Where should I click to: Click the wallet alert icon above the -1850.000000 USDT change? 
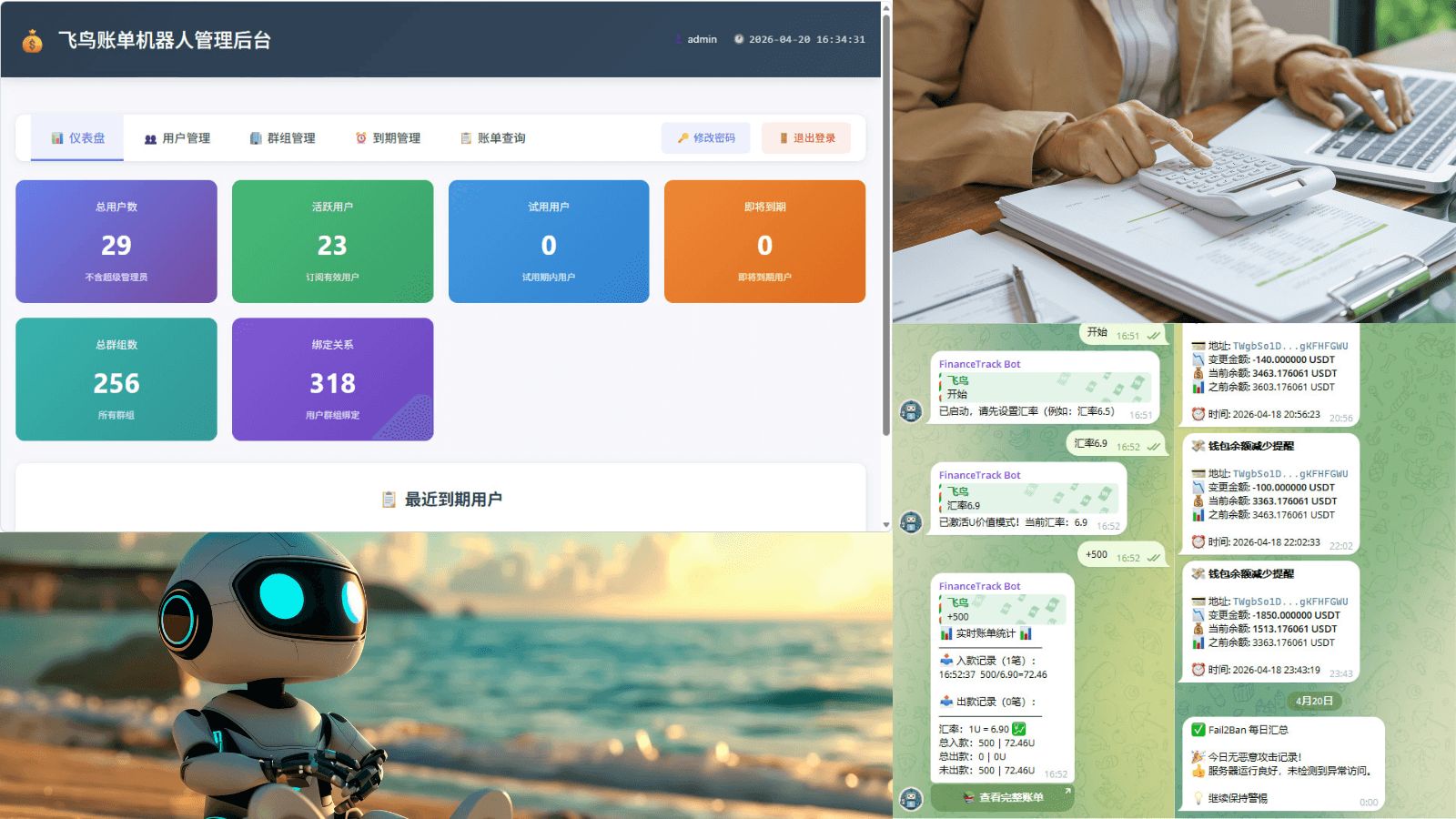coord(1198,573)
